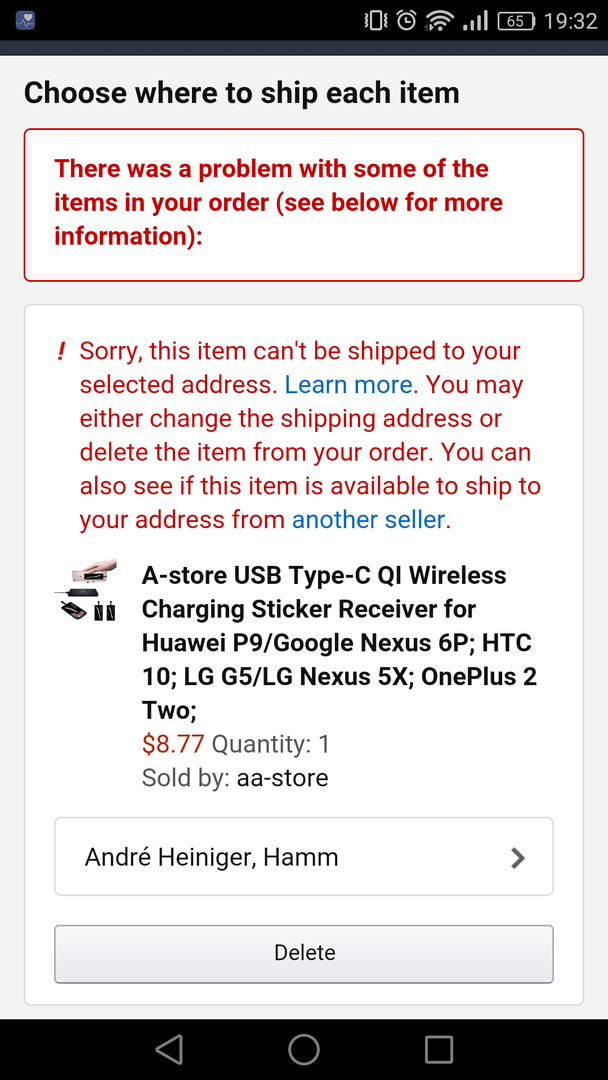Tap the 19:32 clock in status bar
Viewport: 608px width, 1080px height.
click(570, 21)
